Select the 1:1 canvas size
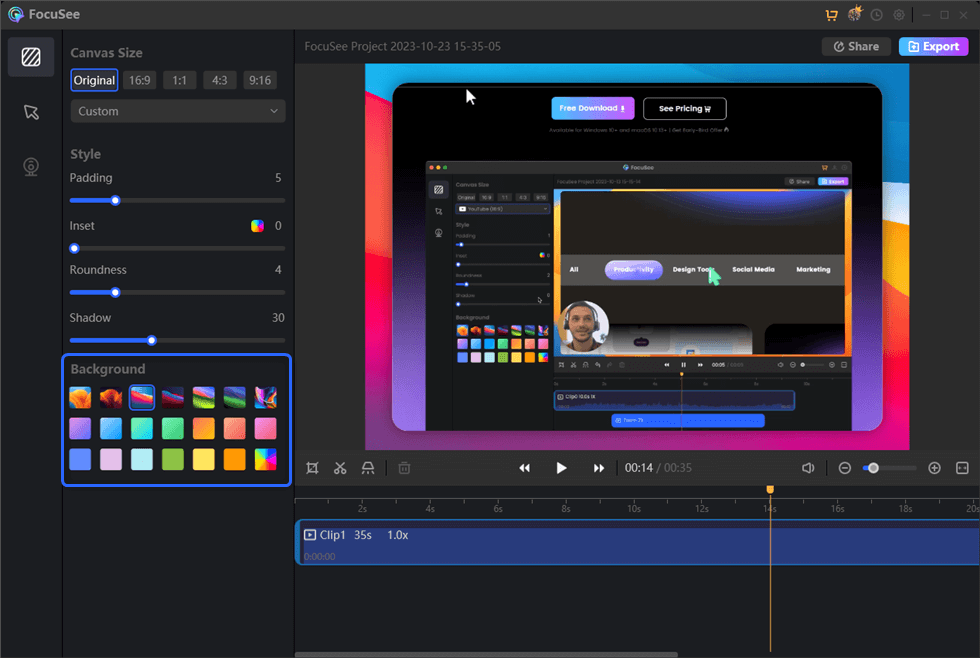 [179, 80]
